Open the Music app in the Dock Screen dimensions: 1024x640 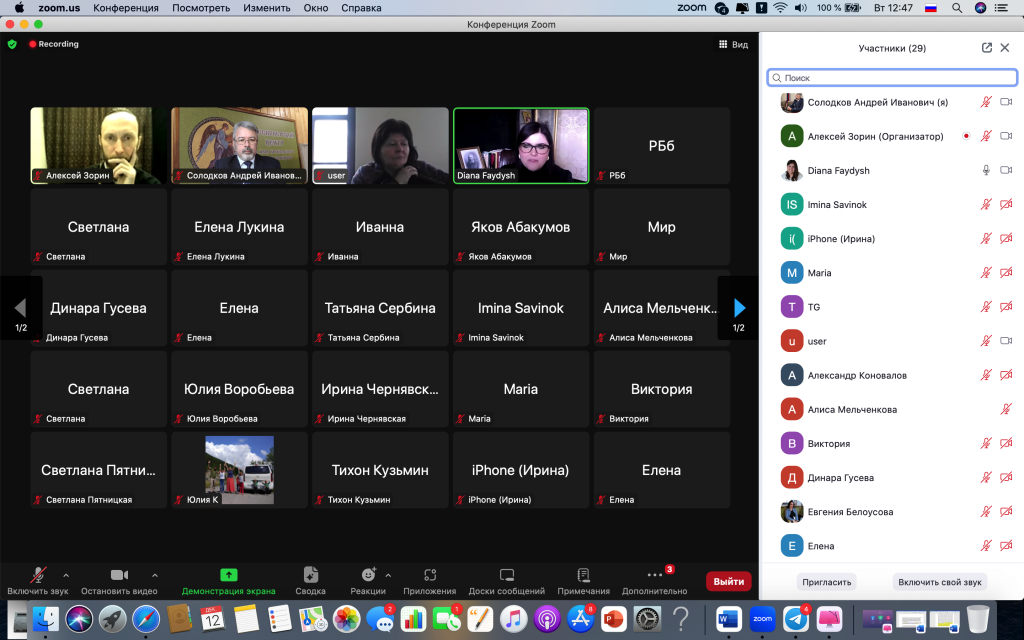513,618
